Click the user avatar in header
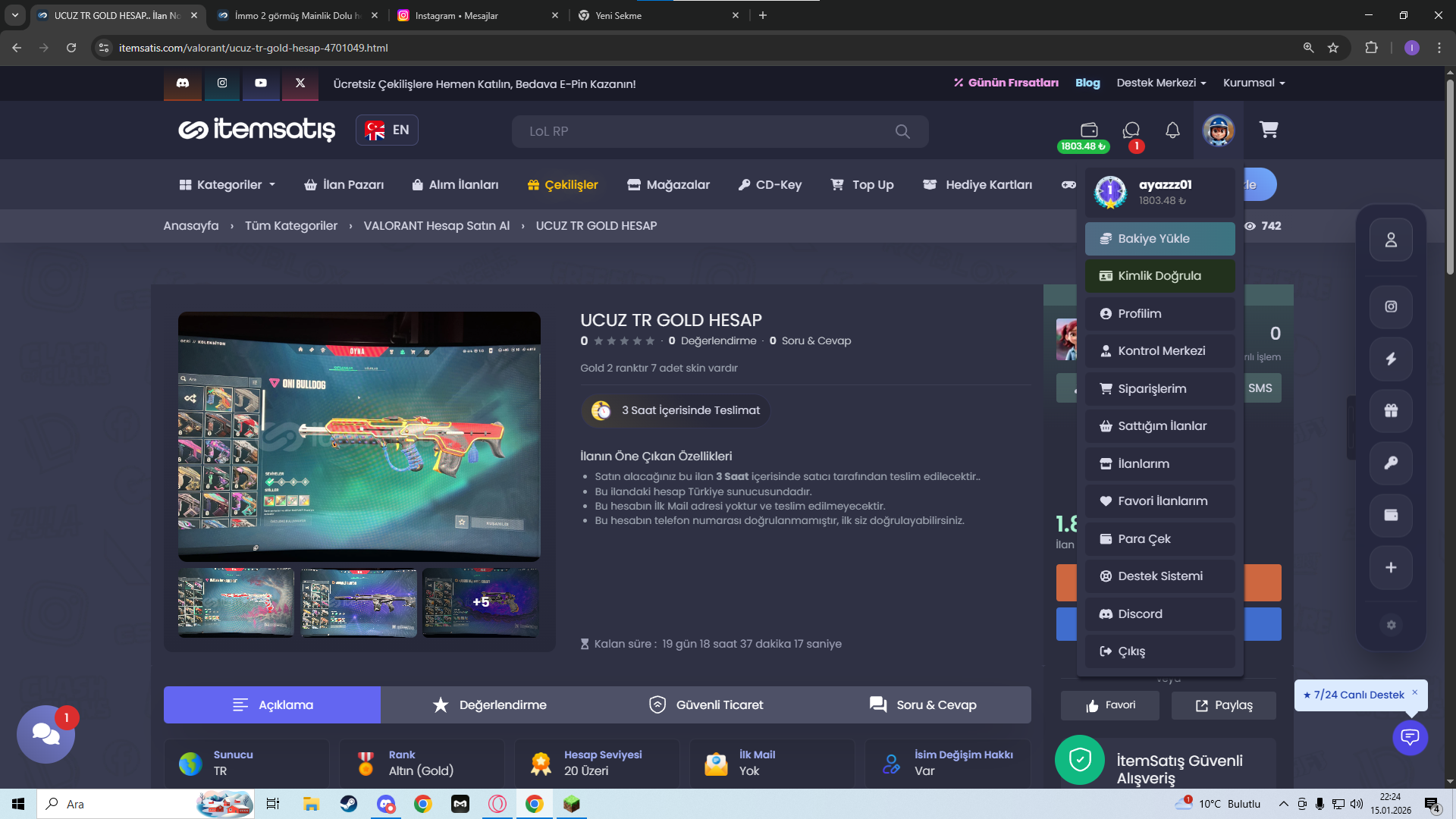 (x=1219, y=130)
